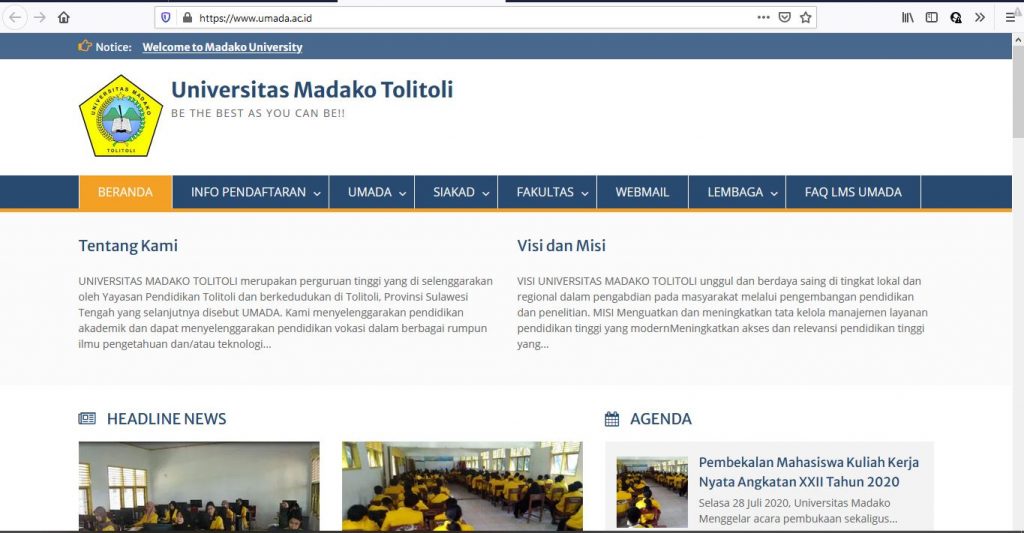This screenshot has width=1024, height=533.
Task: Open the FAQ LMS UMADA menu item
Action: click(x=853, y=192)
